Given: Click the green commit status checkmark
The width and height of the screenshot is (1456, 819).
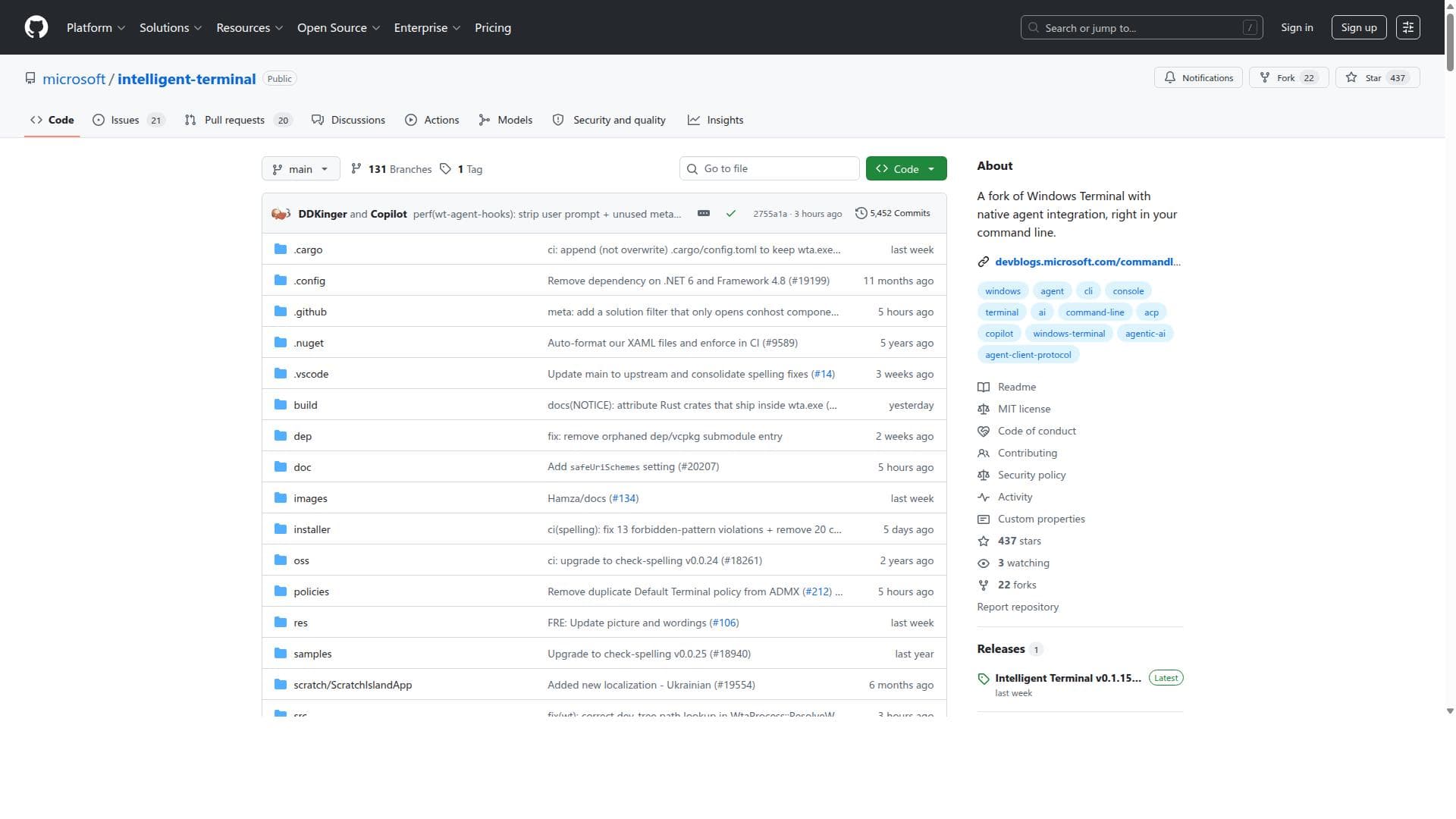Looking at the screenshot, I should pos(731,214).
